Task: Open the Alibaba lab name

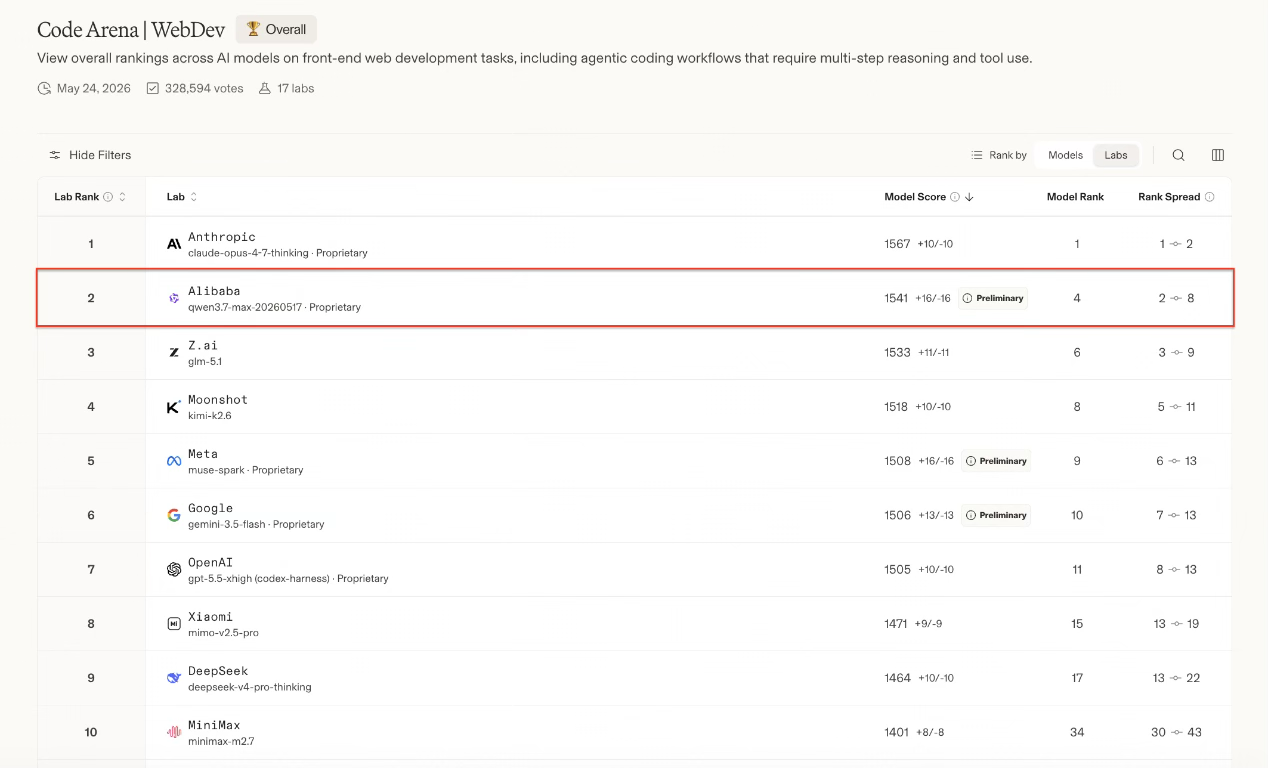Action: 214,291
